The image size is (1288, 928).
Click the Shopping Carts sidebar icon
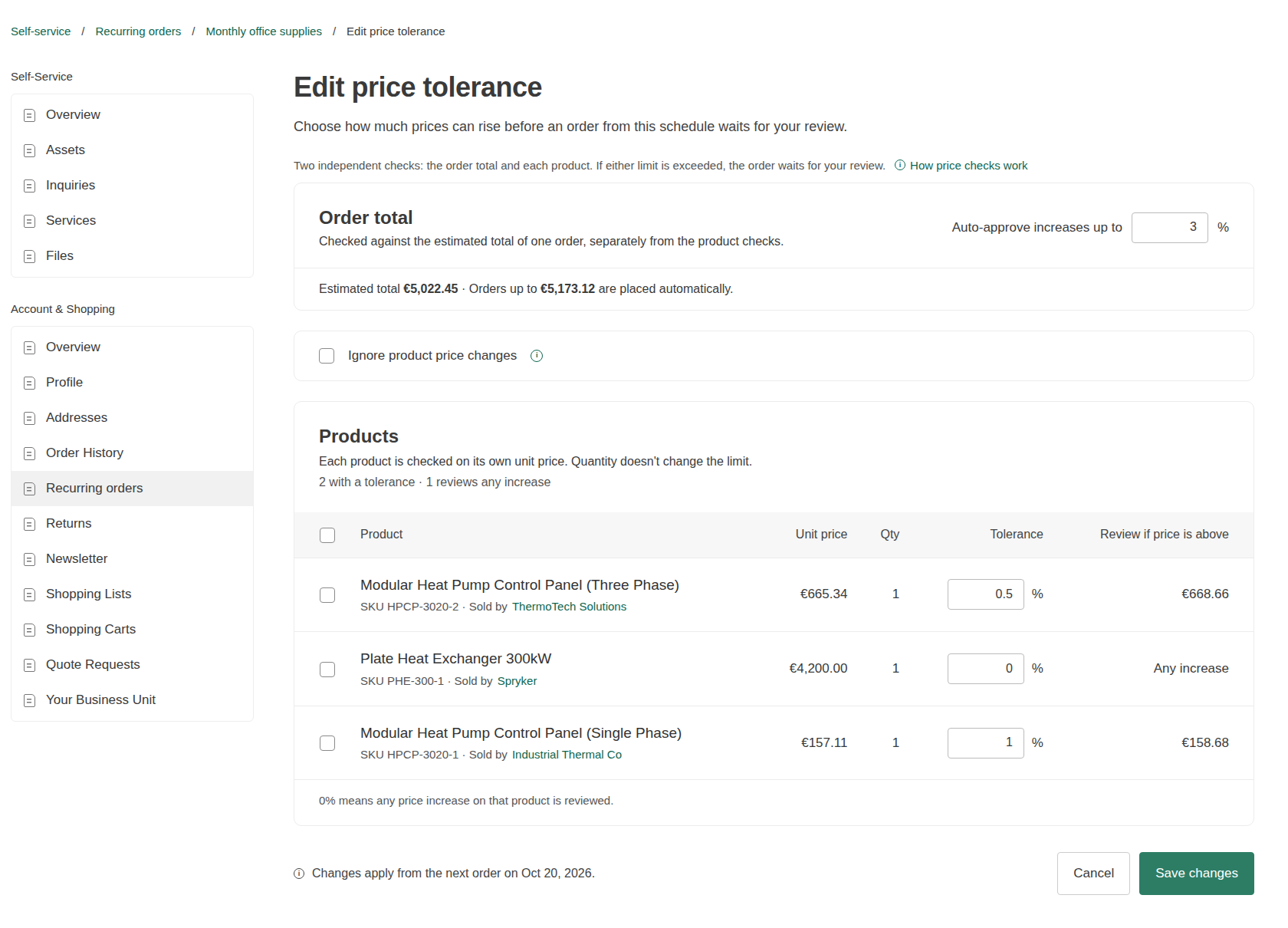point(30,630)
